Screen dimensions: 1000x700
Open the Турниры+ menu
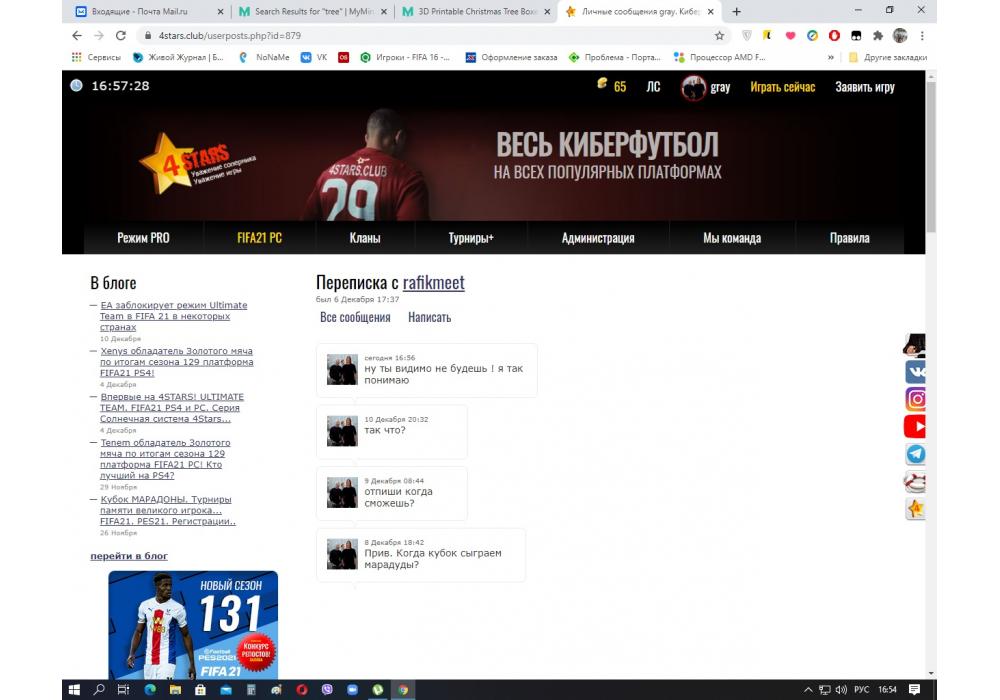point(471,238)
